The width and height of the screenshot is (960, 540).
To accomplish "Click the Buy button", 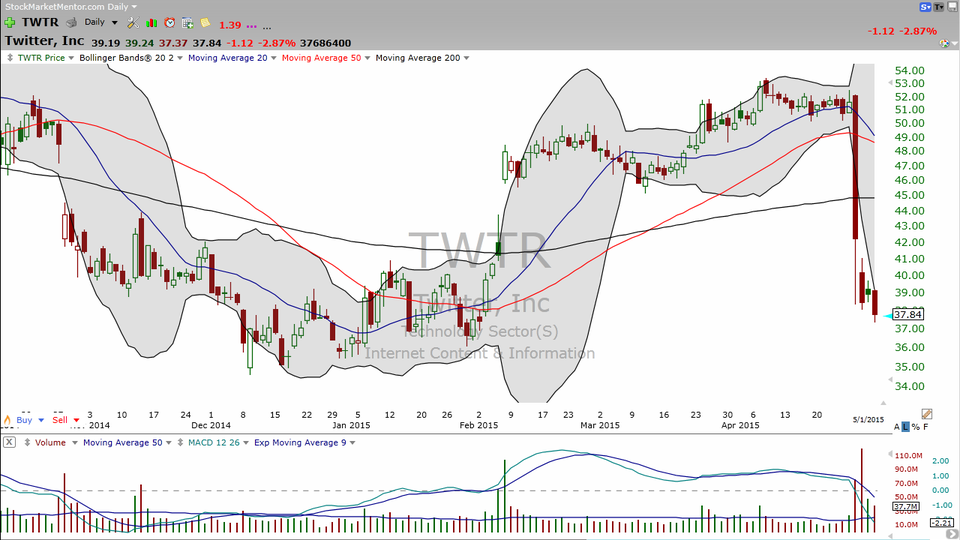I will tap(24, 420).
